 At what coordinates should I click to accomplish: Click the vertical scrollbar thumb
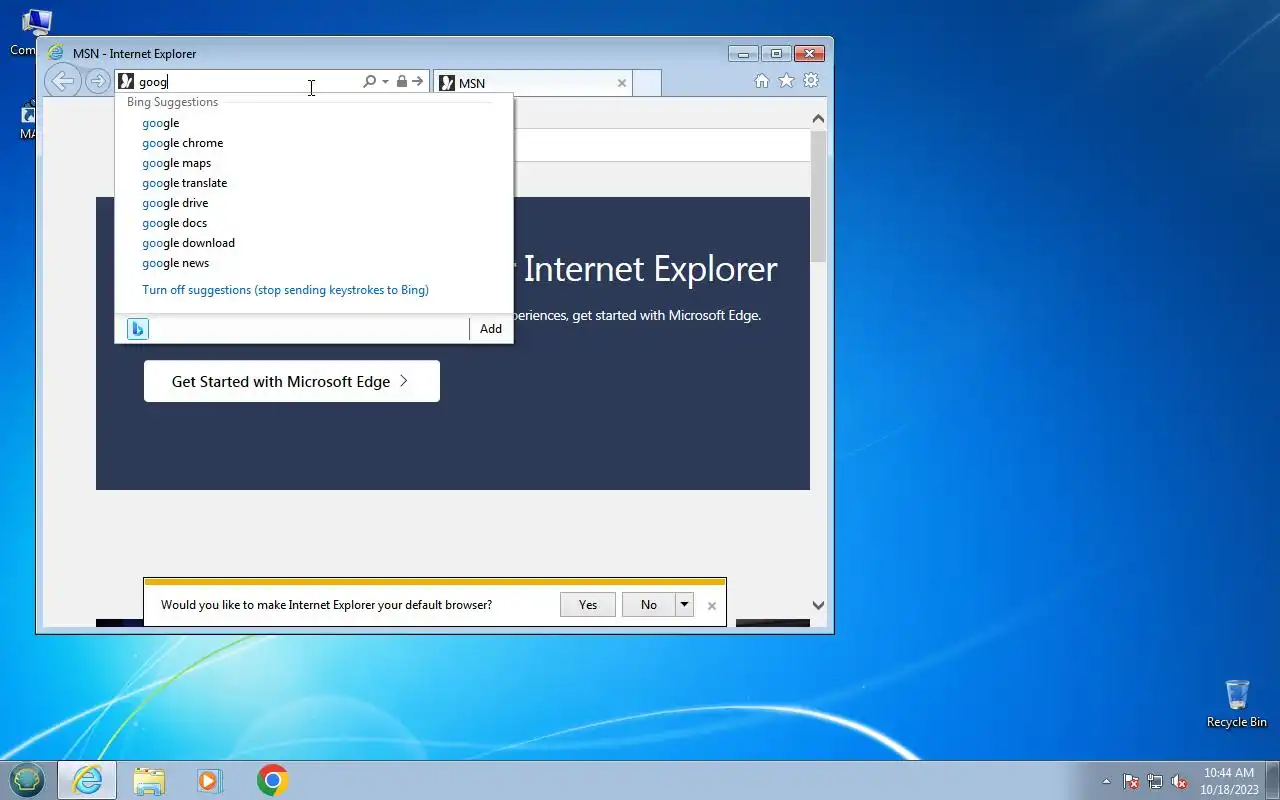[818, 195]
